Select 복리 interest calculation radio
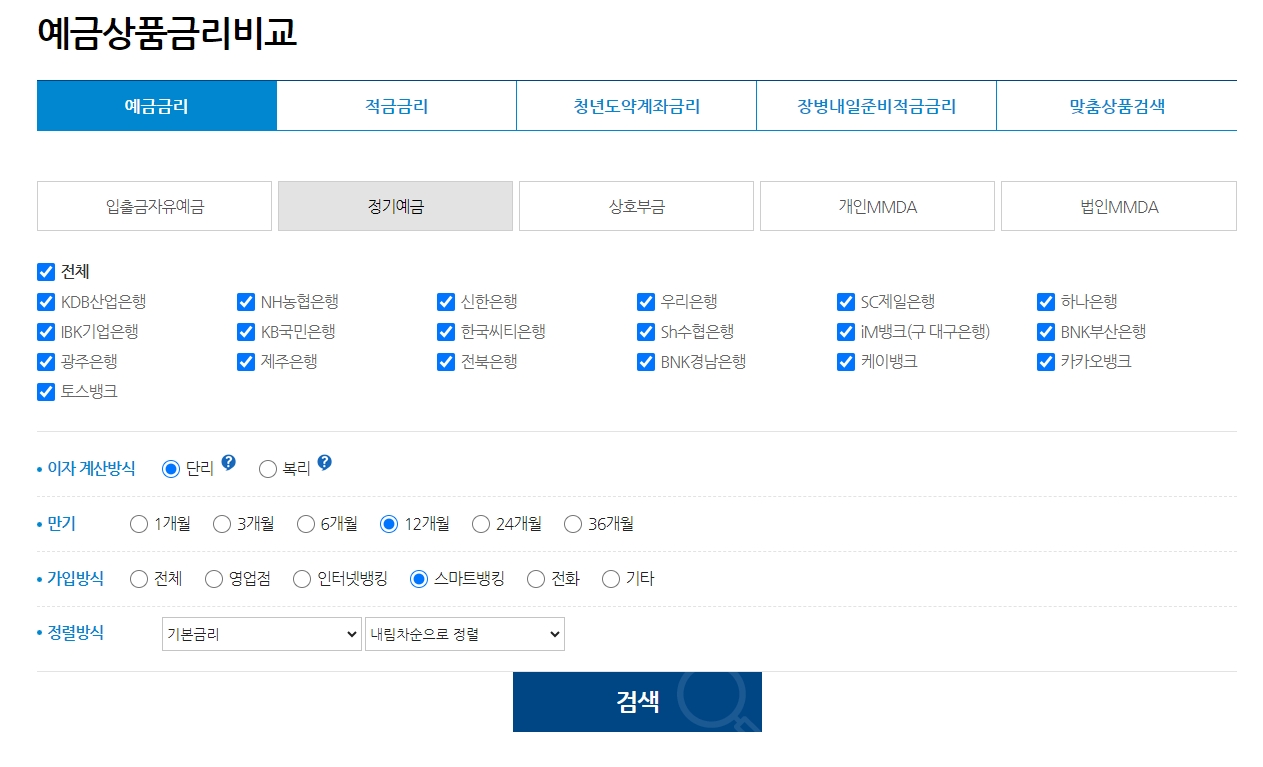Image resolution: width=1263 pixels, height=767 pixels. click(x=268, y=469)
